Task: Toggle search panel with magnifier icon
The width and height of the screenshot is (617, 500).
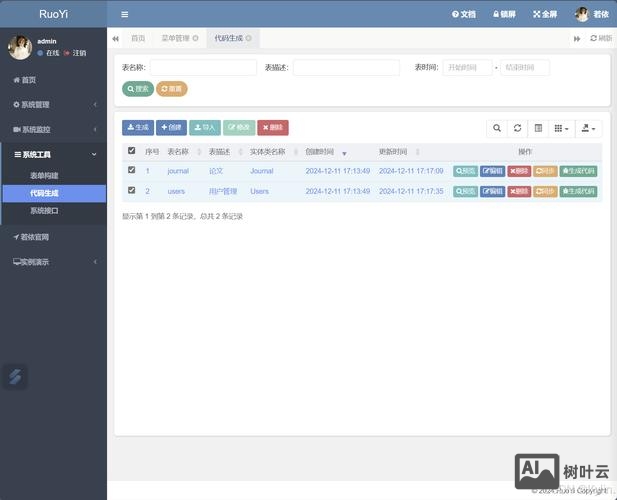Action: coord(497,128)
